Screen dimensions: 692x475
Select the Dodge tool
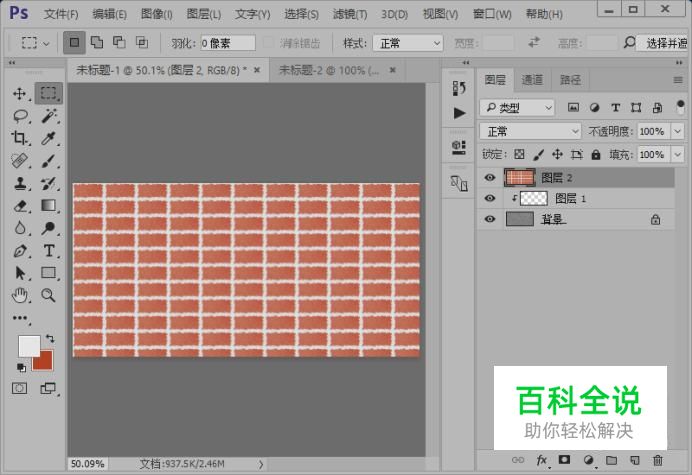coord(49,228)
